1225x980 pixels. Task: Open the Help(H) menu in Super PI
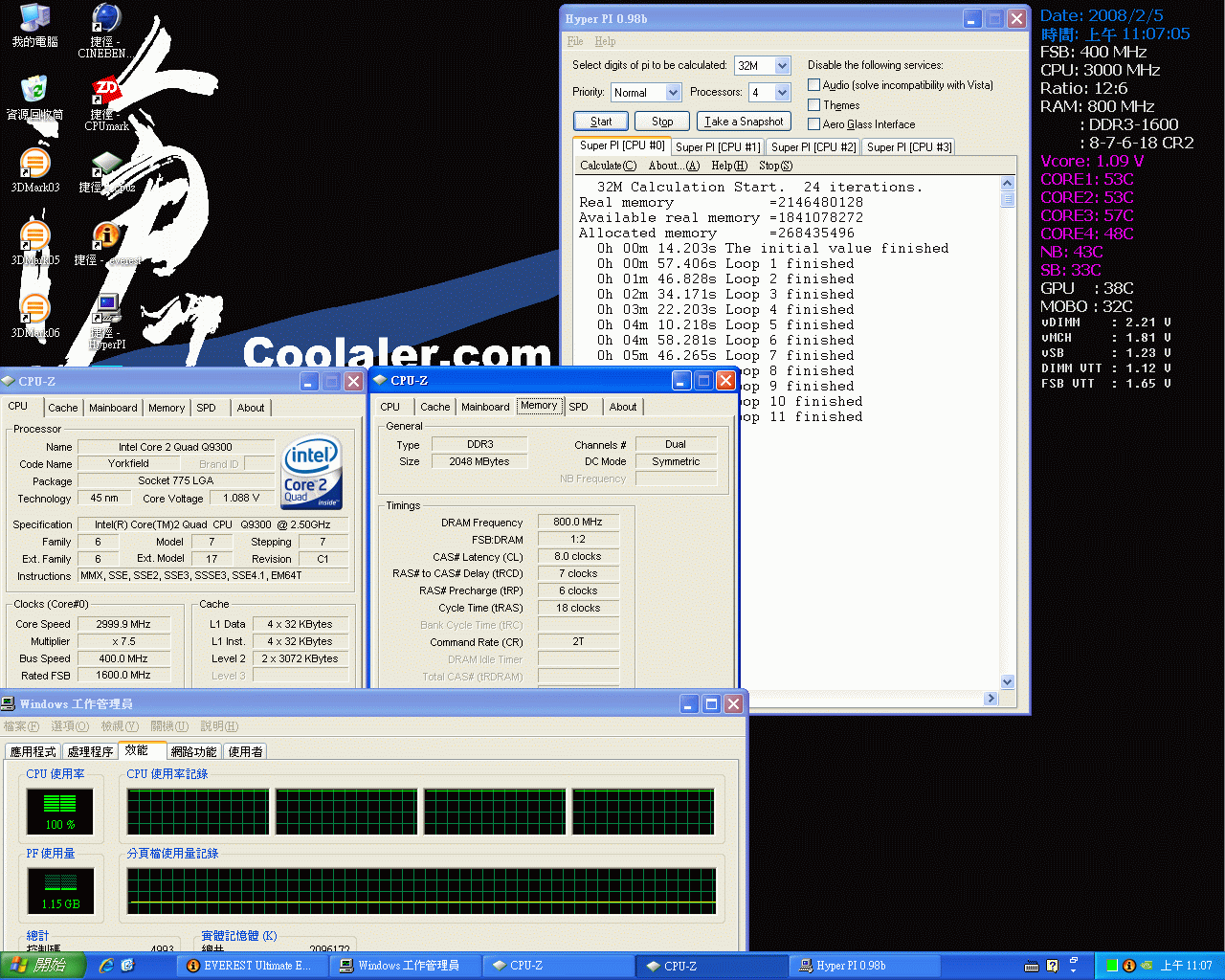[x=729, y=166]
